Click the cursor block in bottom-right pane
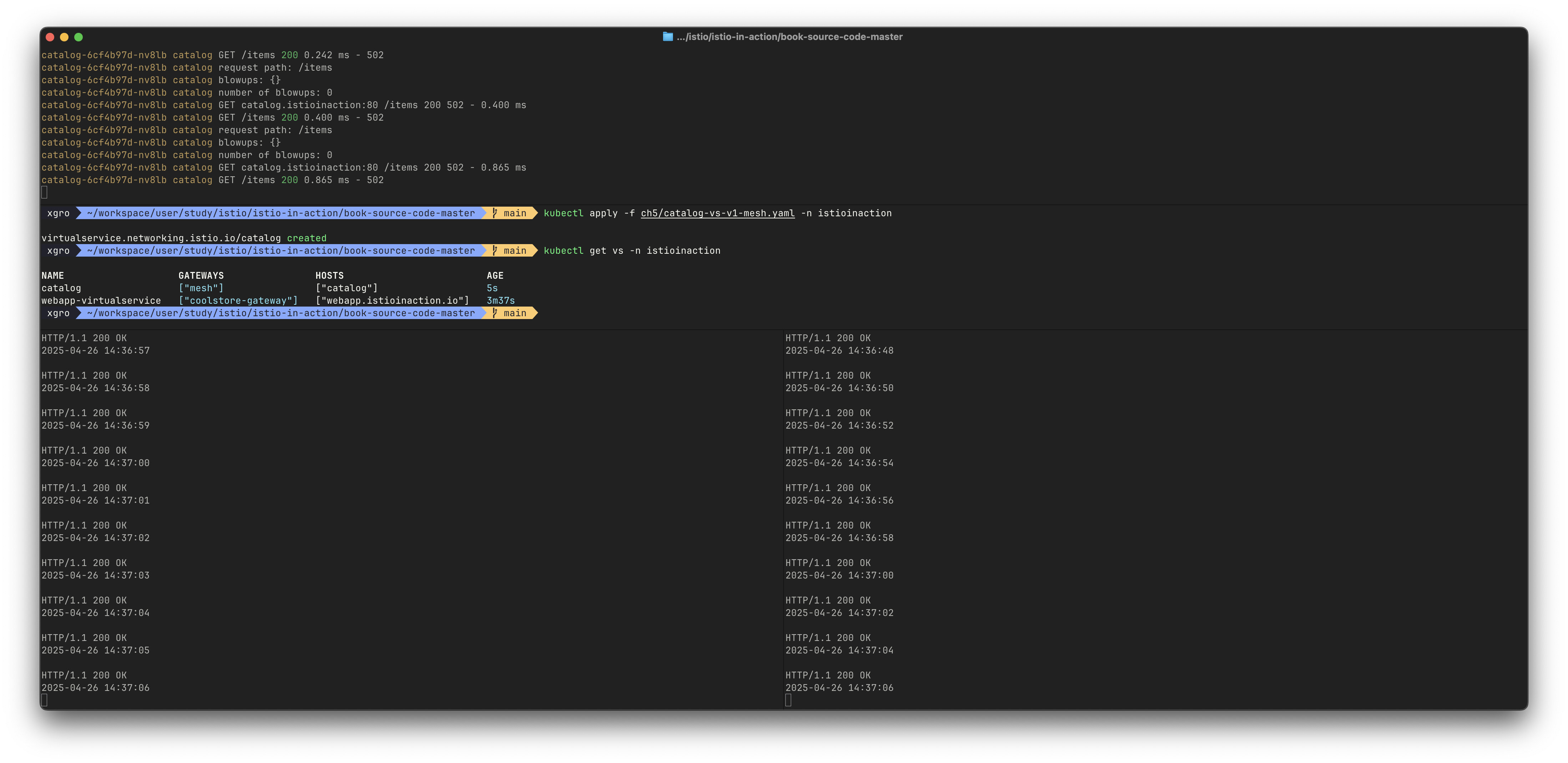The image size is (1568, 763). [x=788, y=700]
